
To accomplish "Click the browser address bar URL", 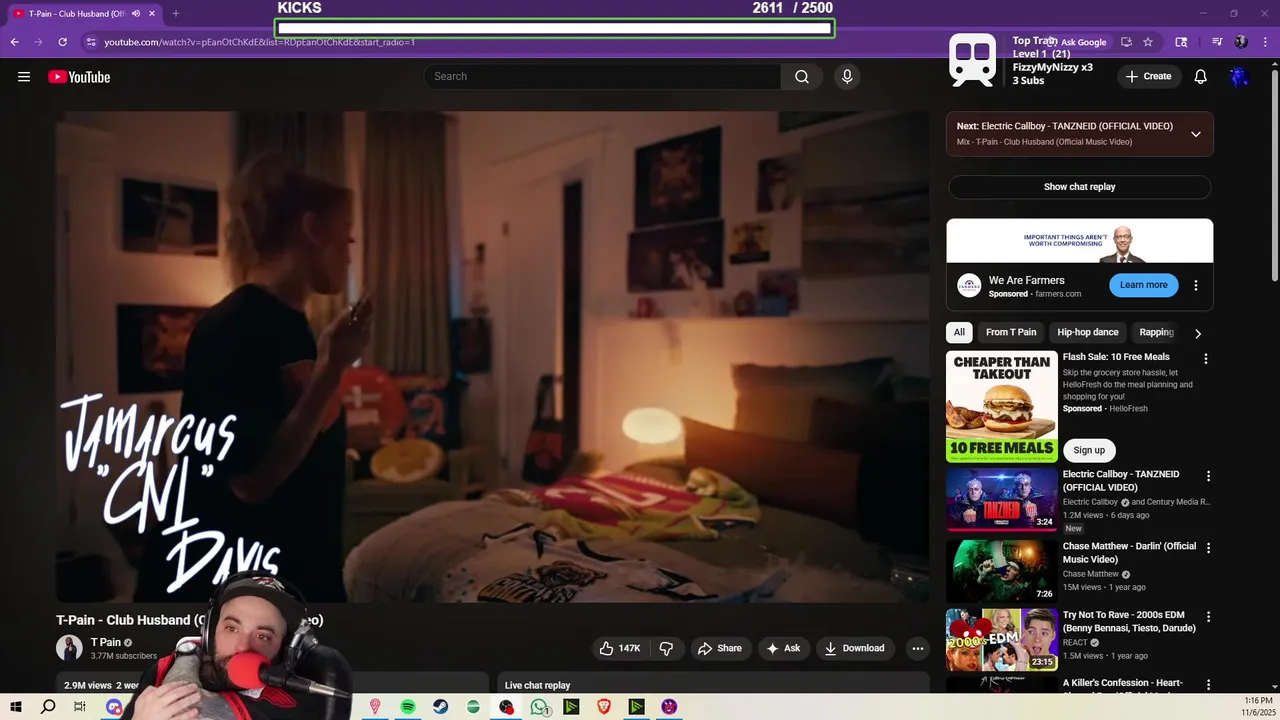I will [260, 42].
